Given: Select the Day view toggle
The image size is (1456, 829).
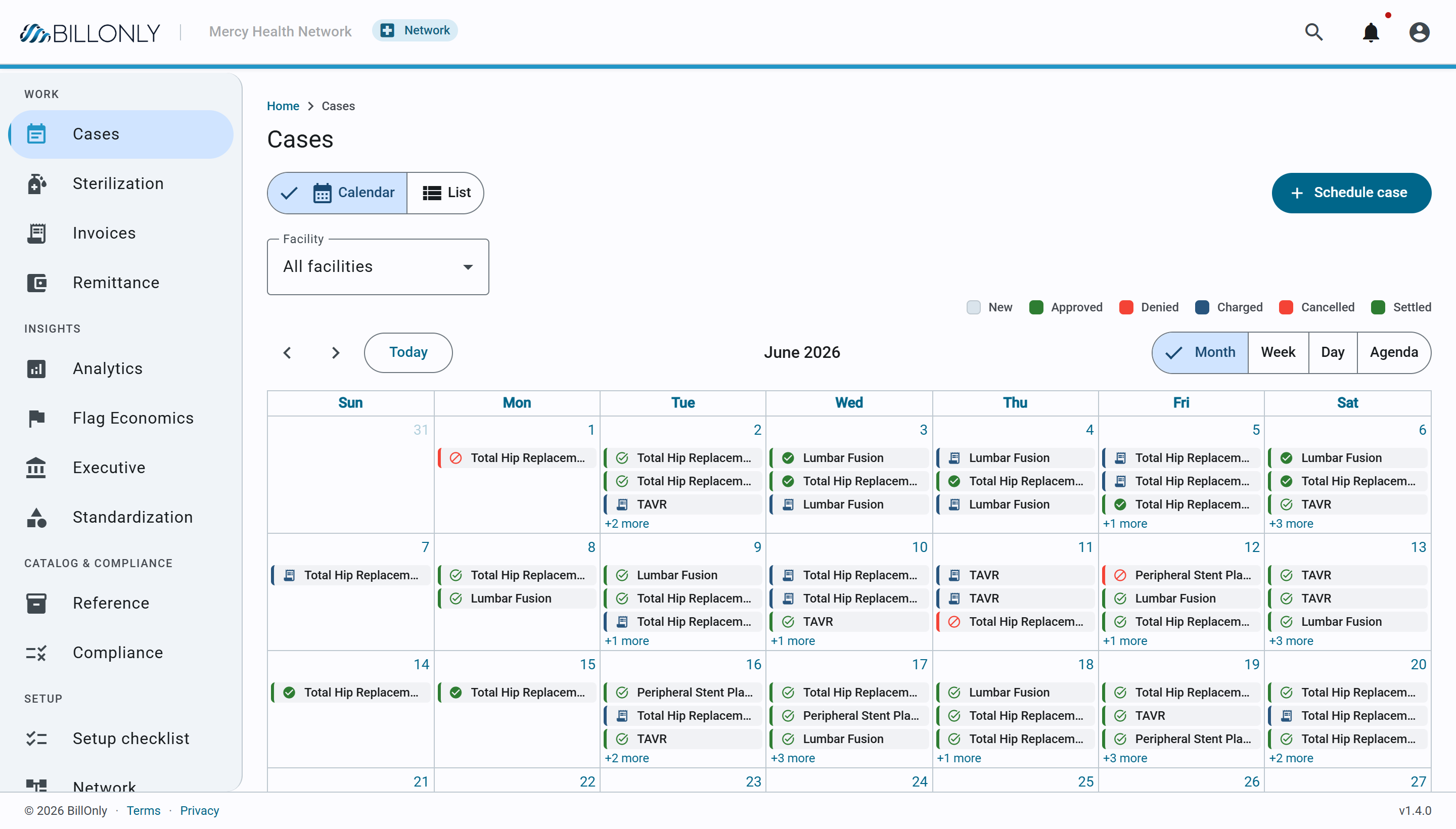Looking at the screenshot, I should [x=1333, y=353].
